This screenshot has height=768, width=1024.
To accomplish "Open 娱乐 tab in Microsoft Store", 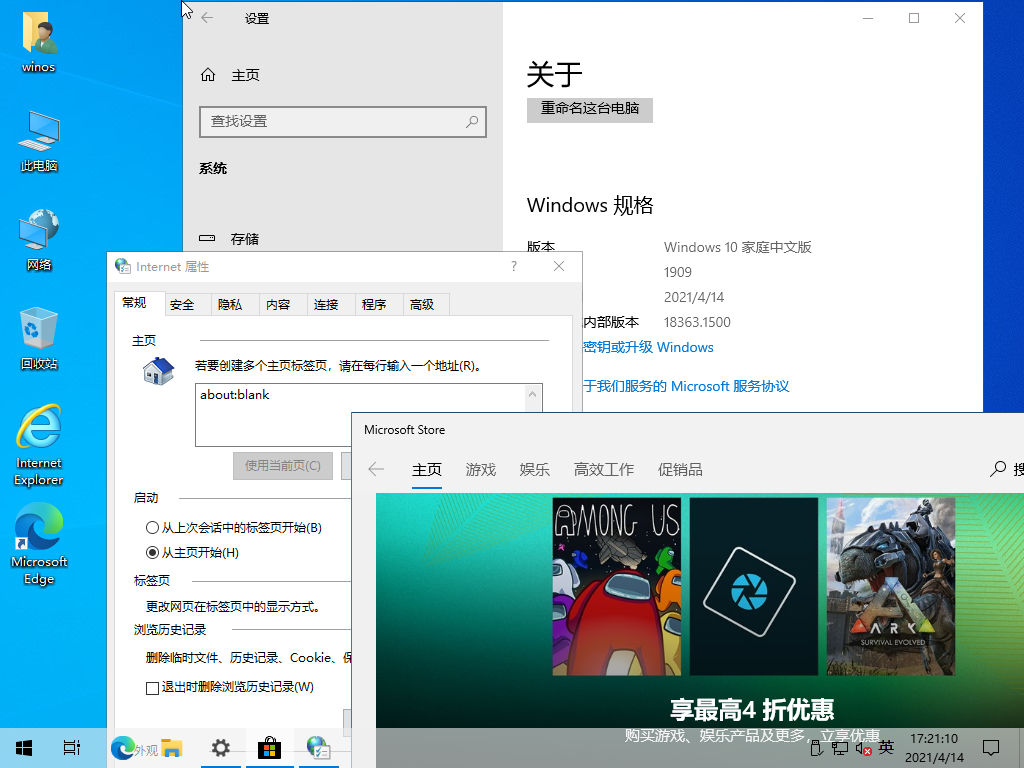I will [534, 470].
